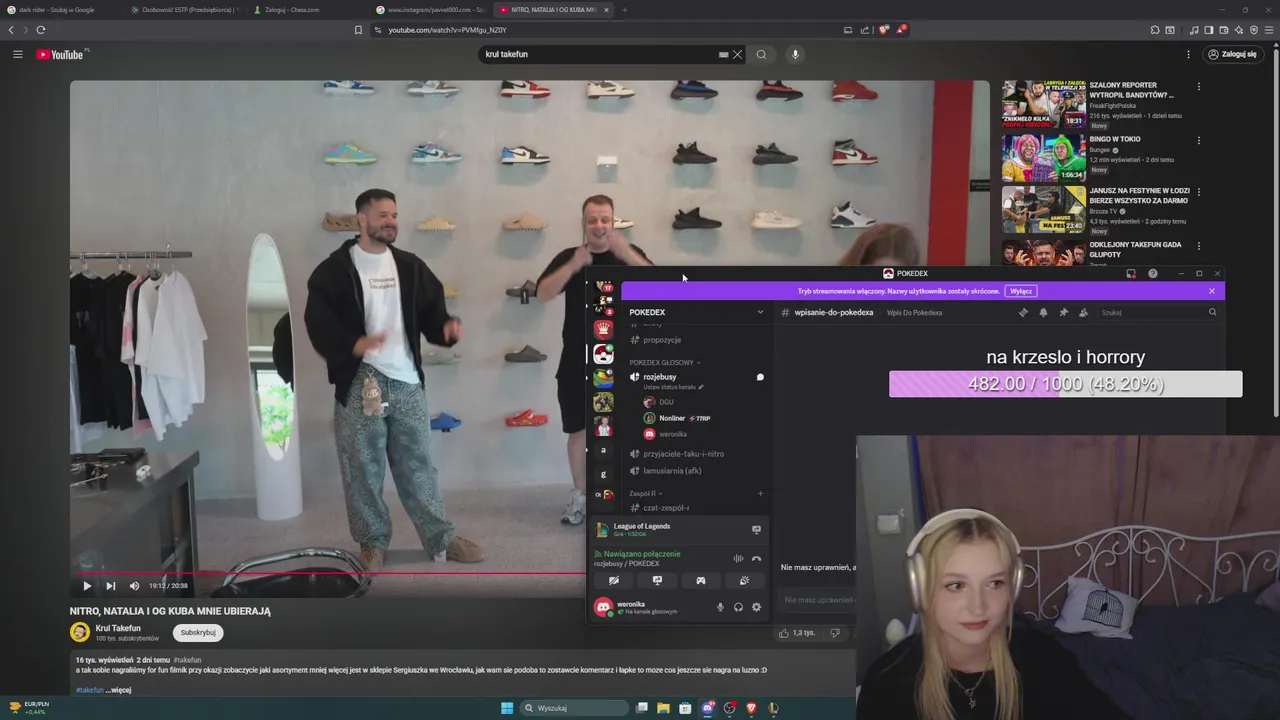
Task: Go back in browser history
Action: click(11, 30)
